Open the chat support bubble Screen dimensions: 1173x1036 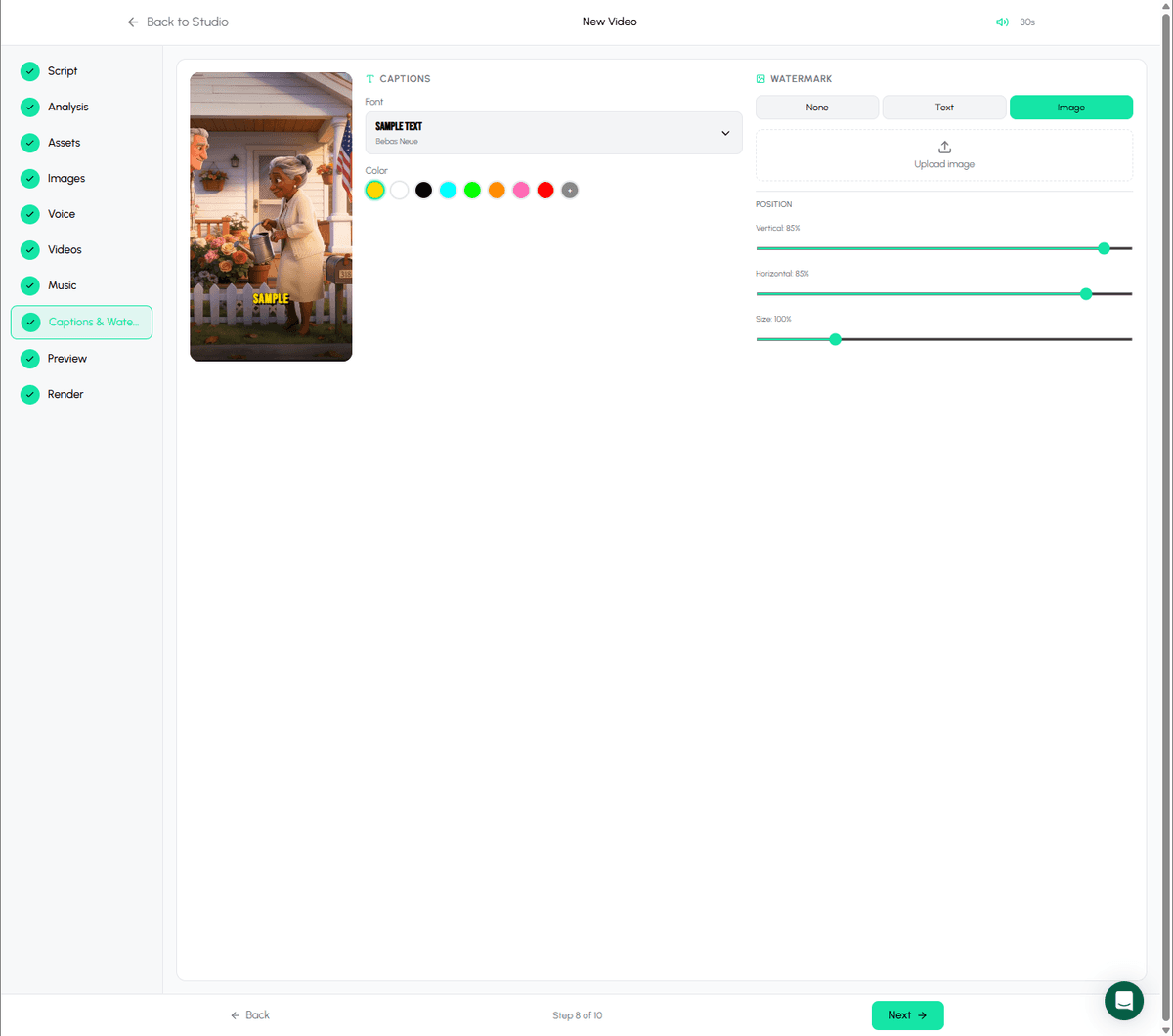pyautogui.click(x=1123, y=1000)
